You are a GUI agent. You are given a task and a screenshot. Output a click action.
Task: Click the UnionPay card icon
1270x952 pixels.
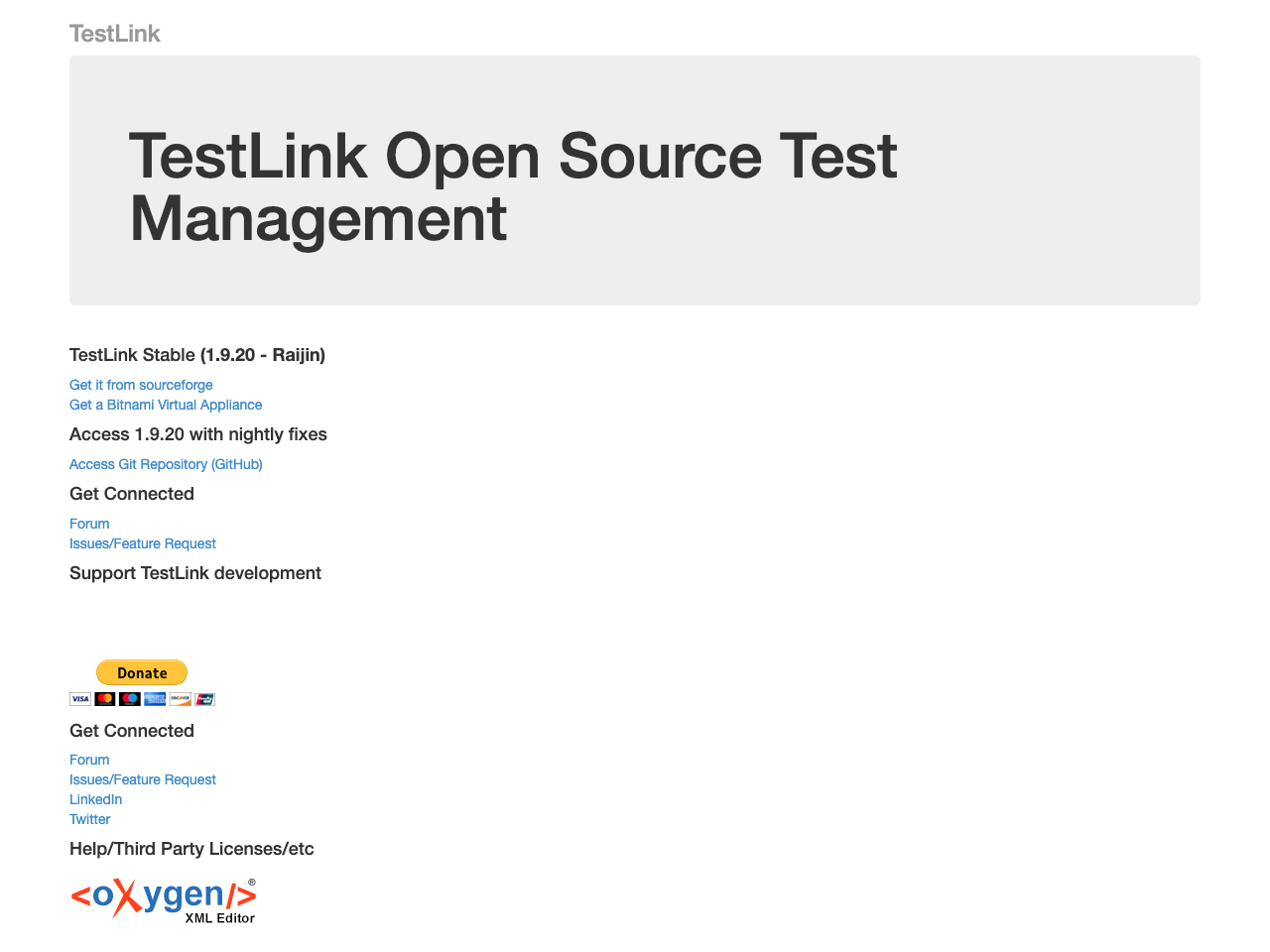pyautogui.click(x=204, y=699)
